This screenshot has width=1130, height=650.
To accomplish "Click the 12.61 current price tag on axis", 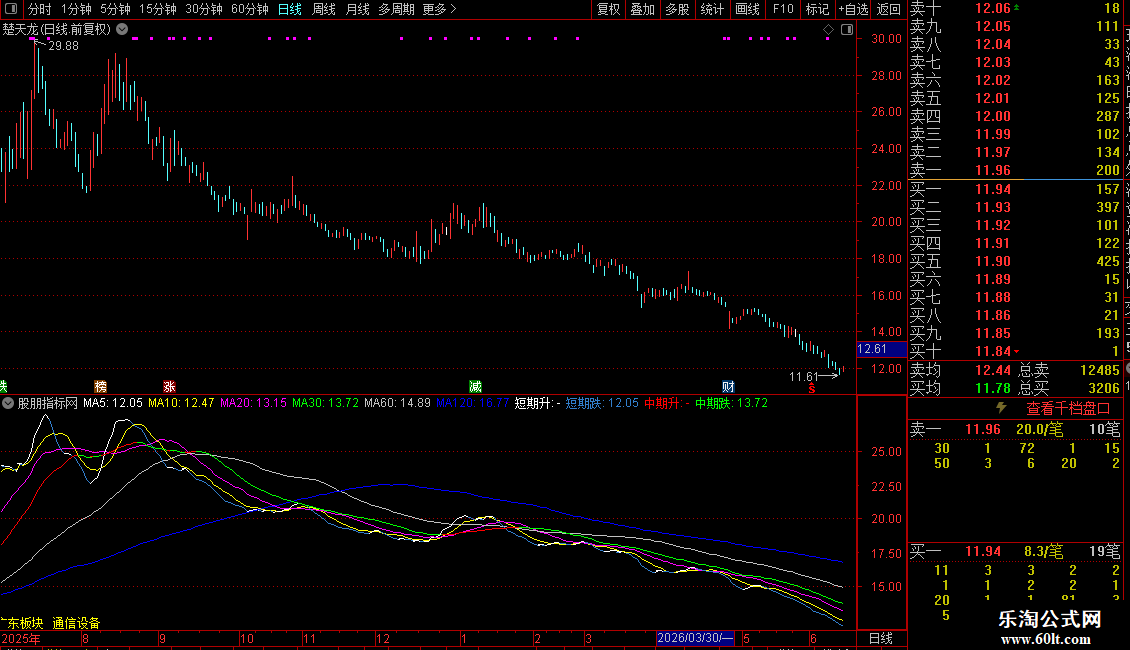I will click(x=881, y=349).
